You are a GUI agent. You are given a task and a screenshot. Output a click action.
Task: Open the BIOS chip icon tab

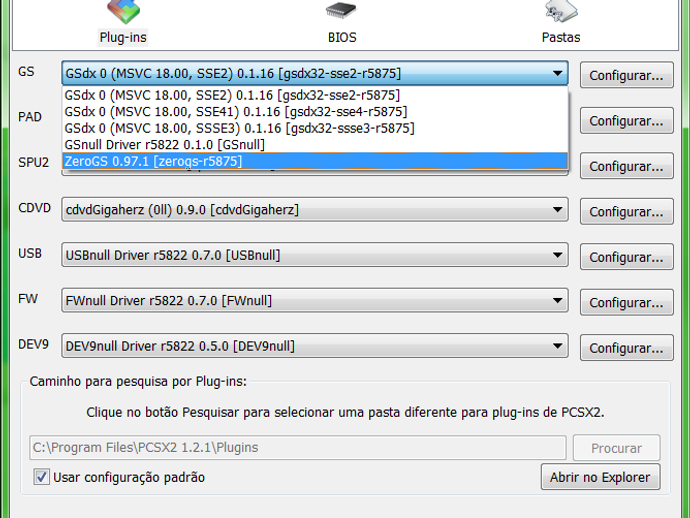tap(341, 10)
